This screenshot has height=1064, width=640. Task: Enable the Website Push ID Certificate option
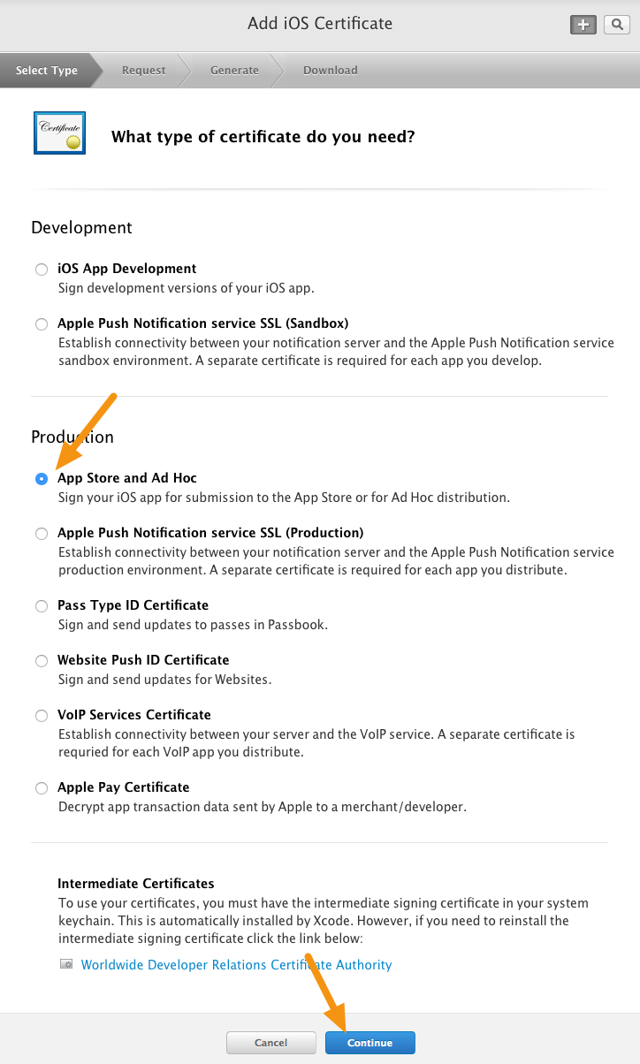pyautogui.click(x=41, y=661)
